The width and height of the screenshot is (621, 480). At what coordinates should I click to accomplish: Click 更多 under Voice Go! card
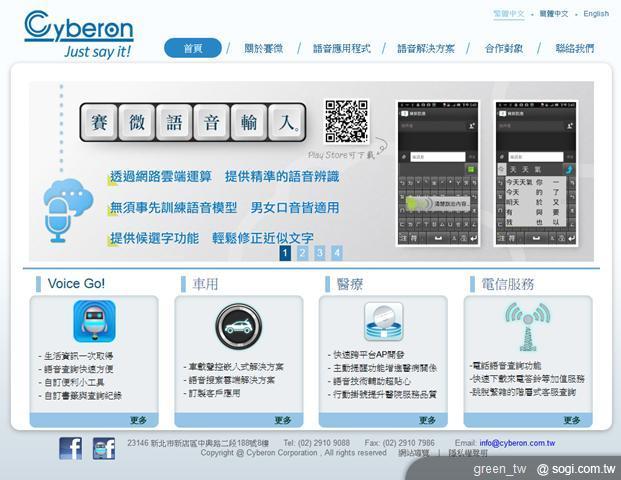pyautogui.click(x=139, y=420)
